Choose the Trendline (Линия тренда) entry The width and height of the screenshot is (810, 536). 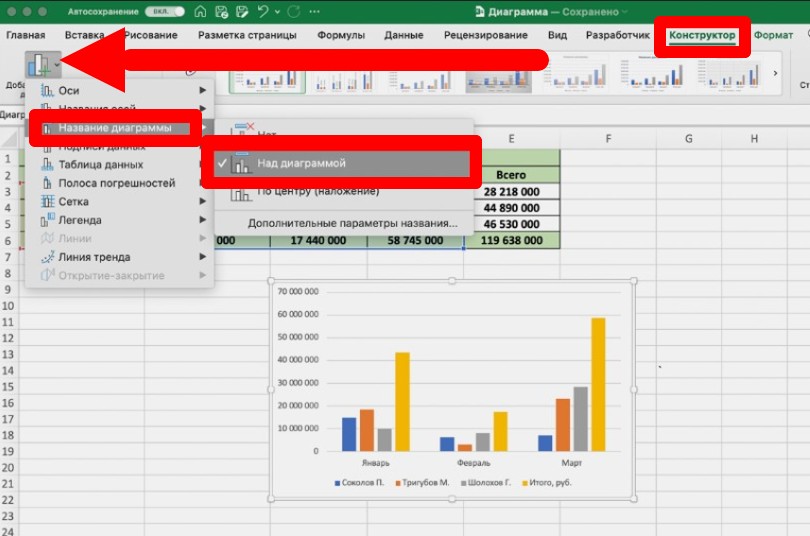(93, 257)
